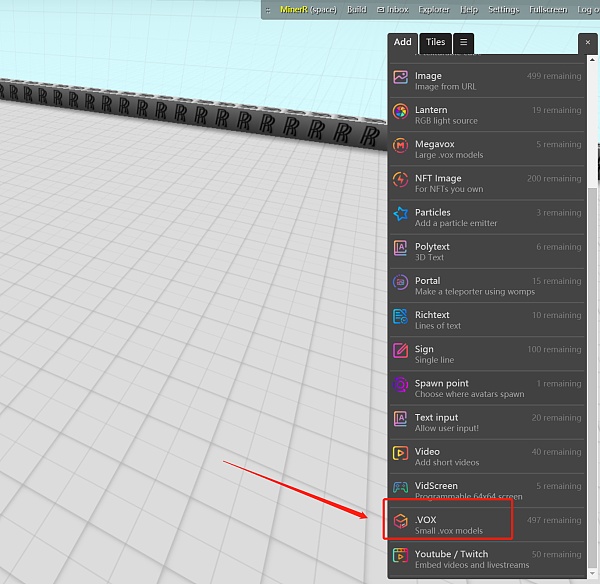Screen dimensions: 600x584
Task: Add a Megavox large model
Action: 487,149
